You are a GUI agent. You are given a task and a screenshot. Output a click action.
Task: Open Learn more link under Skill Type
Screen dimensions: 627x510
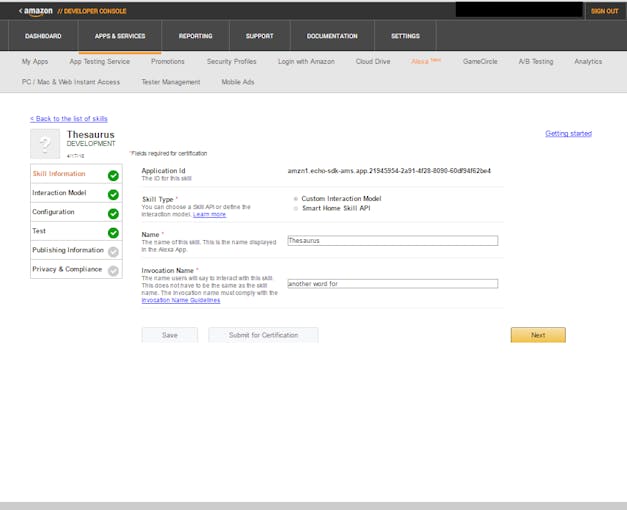(x=210, y=214)
